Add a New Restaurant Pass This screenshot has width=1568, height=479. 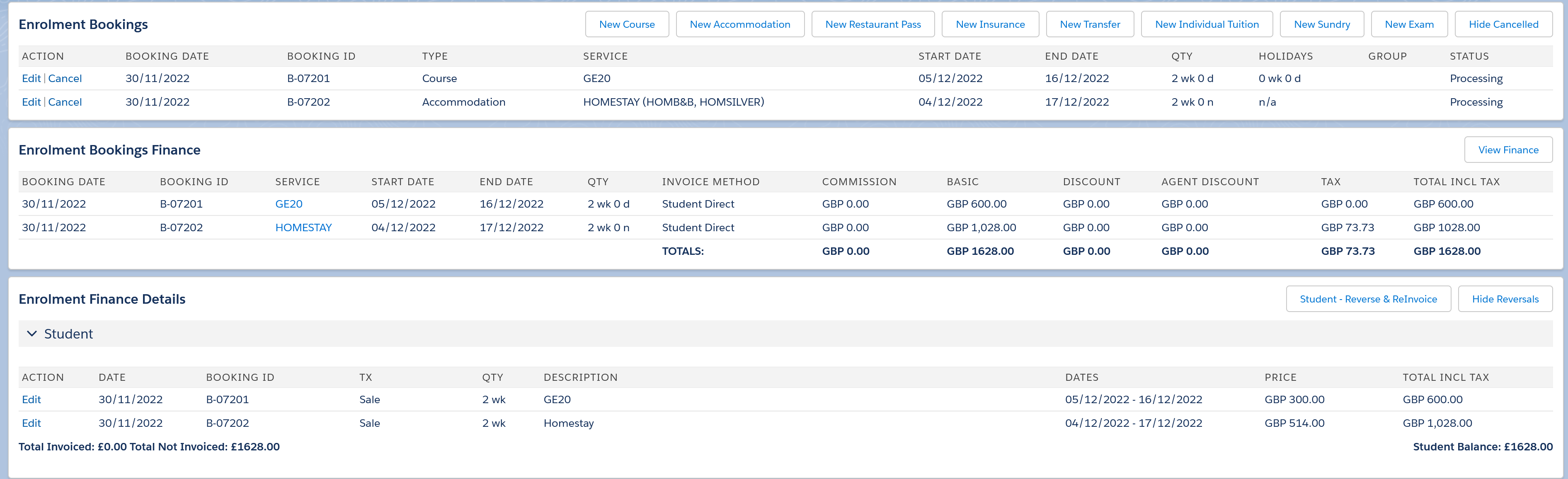[x=872, y=24]
